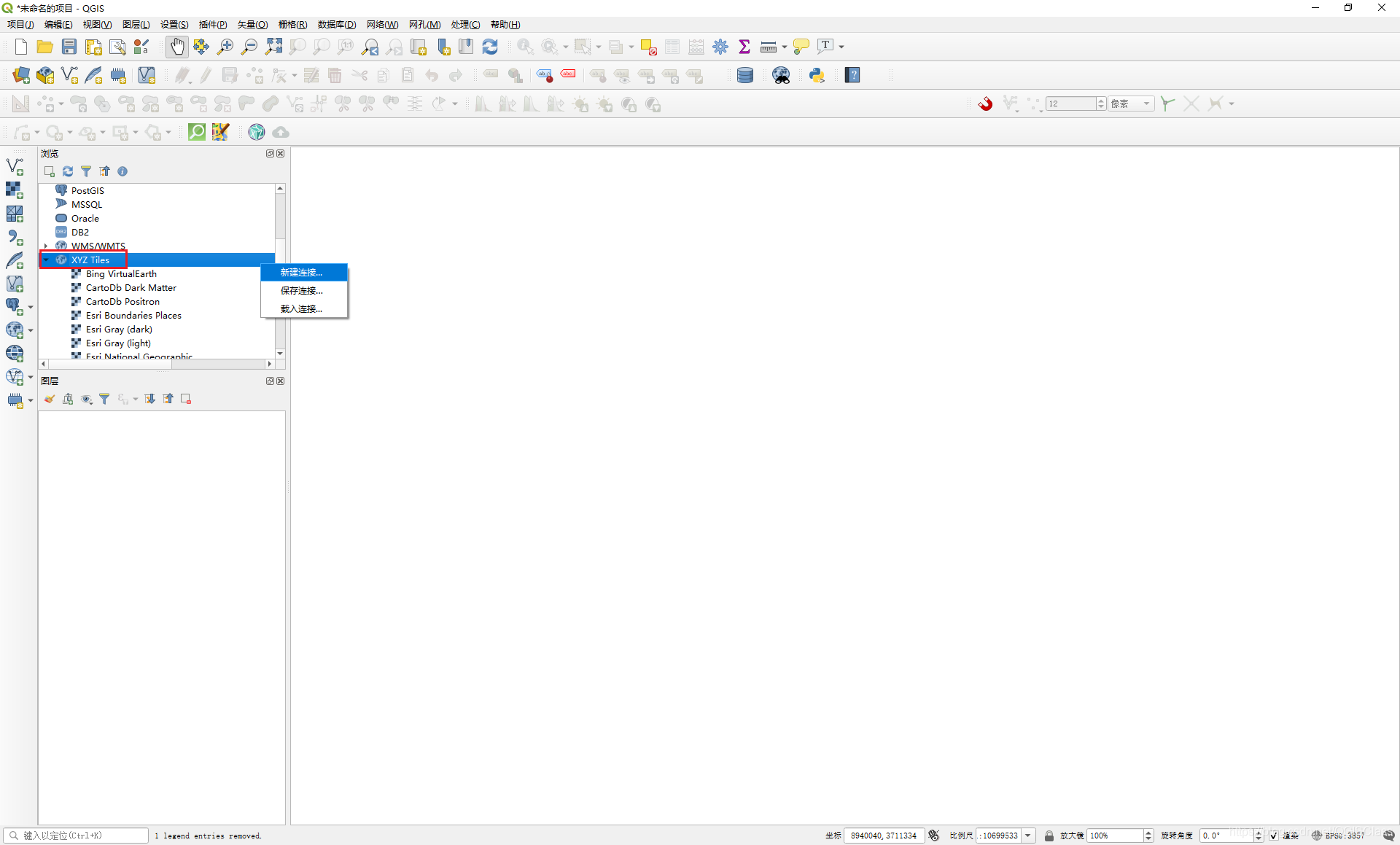Click the filter browser funnel icon
Image resolution: width=1400 pixels, height=845 pixels.
(86, 171)
